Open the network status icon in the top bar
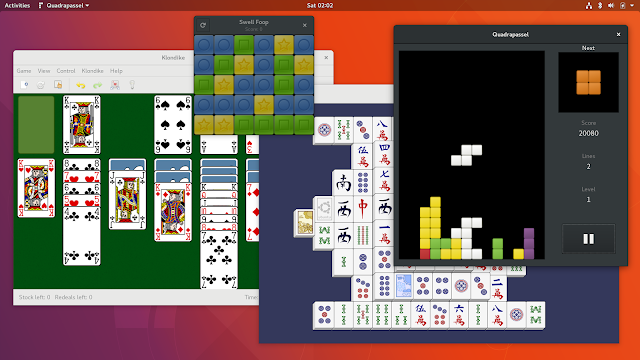This screenshot has height=360, width=640. [x=589, y=5]
